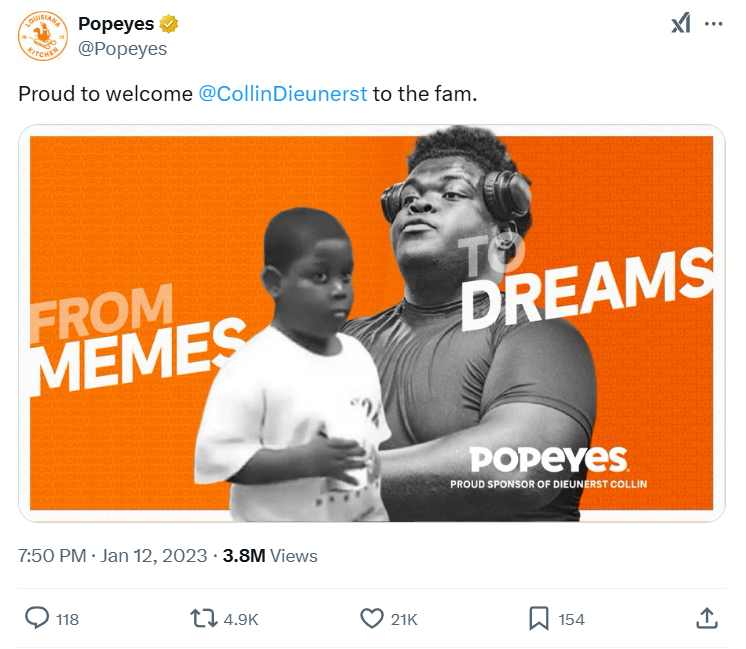The height and width of the screenshot is (649, 746).
Task: Open the From Memes to Dreams image
Action: click(x=372, y=323)
